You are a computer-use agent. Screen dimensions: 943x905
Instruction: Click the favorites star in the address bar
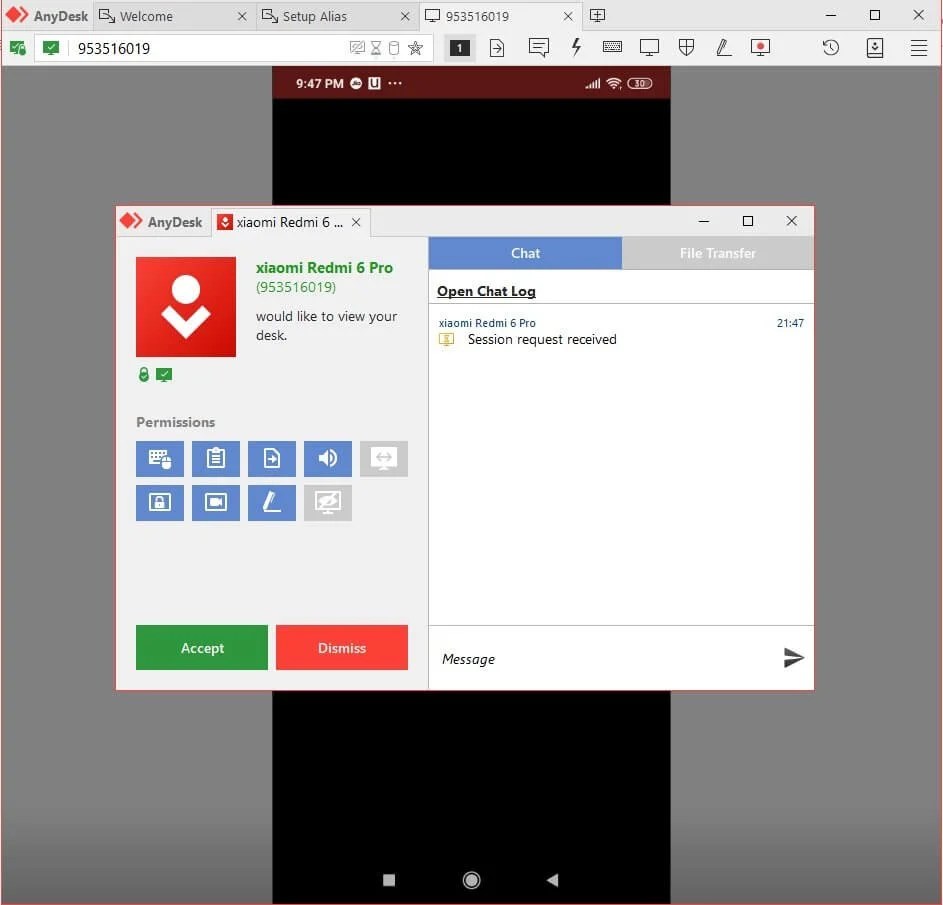416,47
